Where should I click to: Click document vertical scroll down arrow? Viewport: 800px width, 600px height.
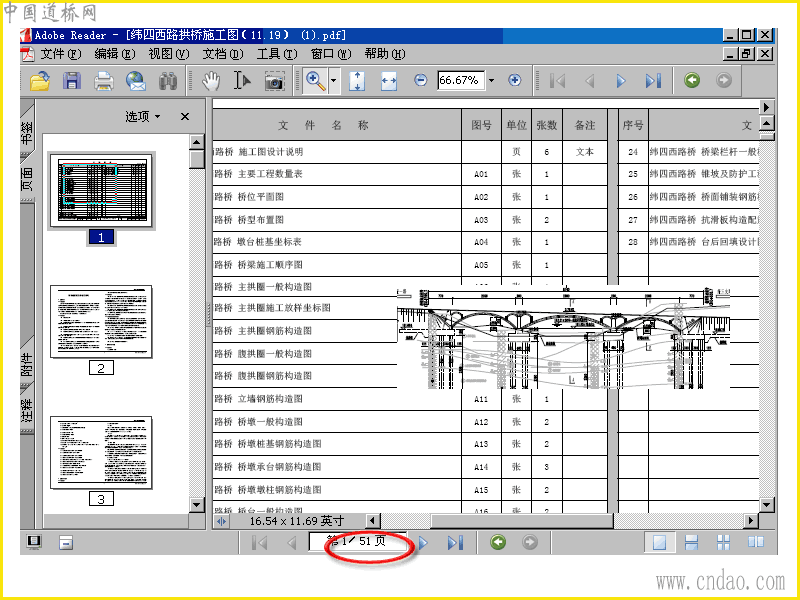tap(767, 505)
